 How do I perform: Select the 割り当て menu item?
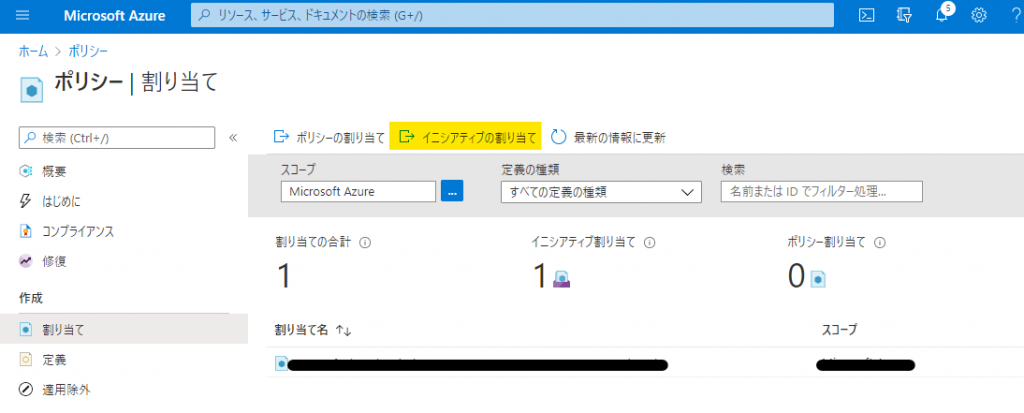124,329
